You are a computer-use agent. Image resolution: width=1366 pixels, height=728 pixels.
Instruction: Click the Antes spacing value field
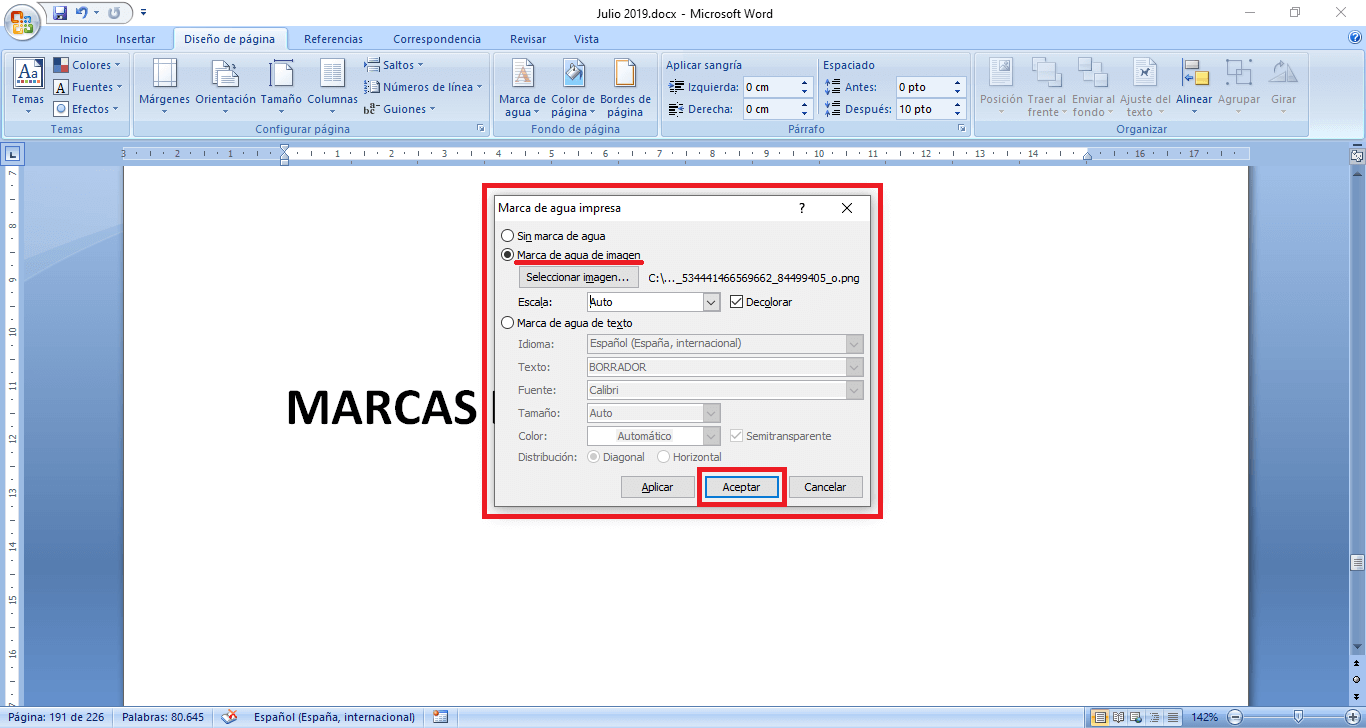tap(922, 87)
